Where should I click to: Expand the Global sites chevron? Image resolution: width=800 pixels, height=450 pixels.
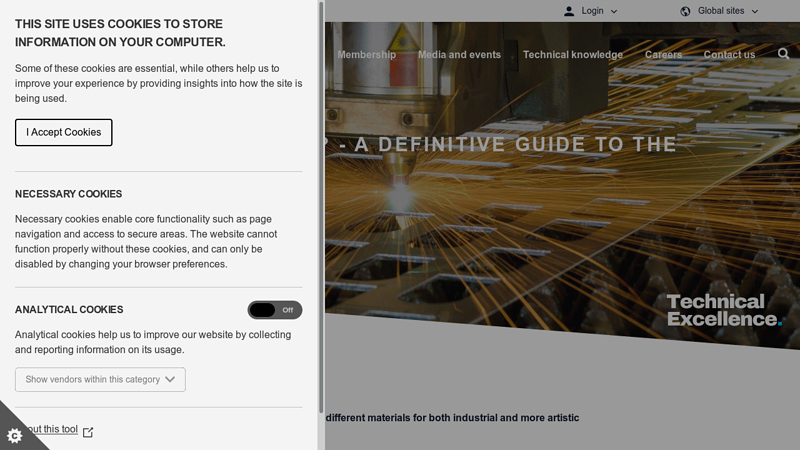pyautogui.click(x=755, y=11)
